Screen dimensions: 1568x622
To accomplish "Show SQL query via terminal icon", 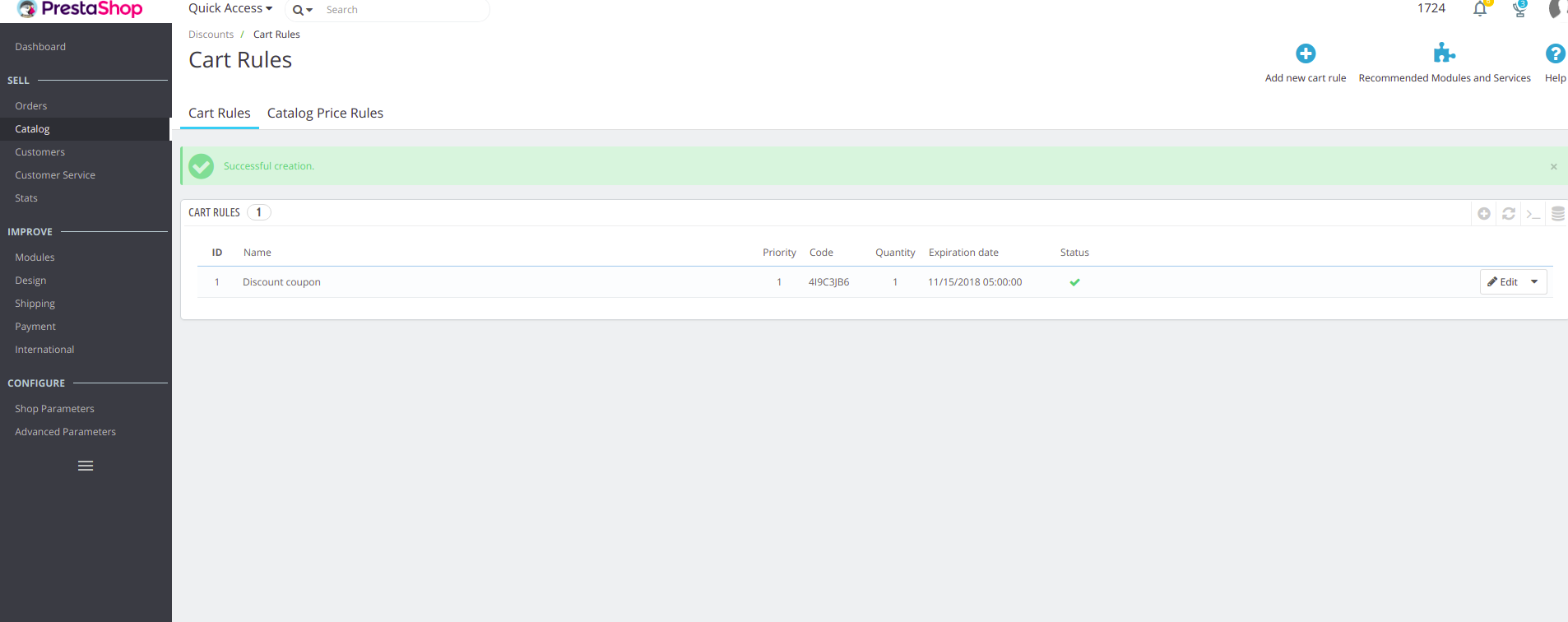I will [1533, 214].
